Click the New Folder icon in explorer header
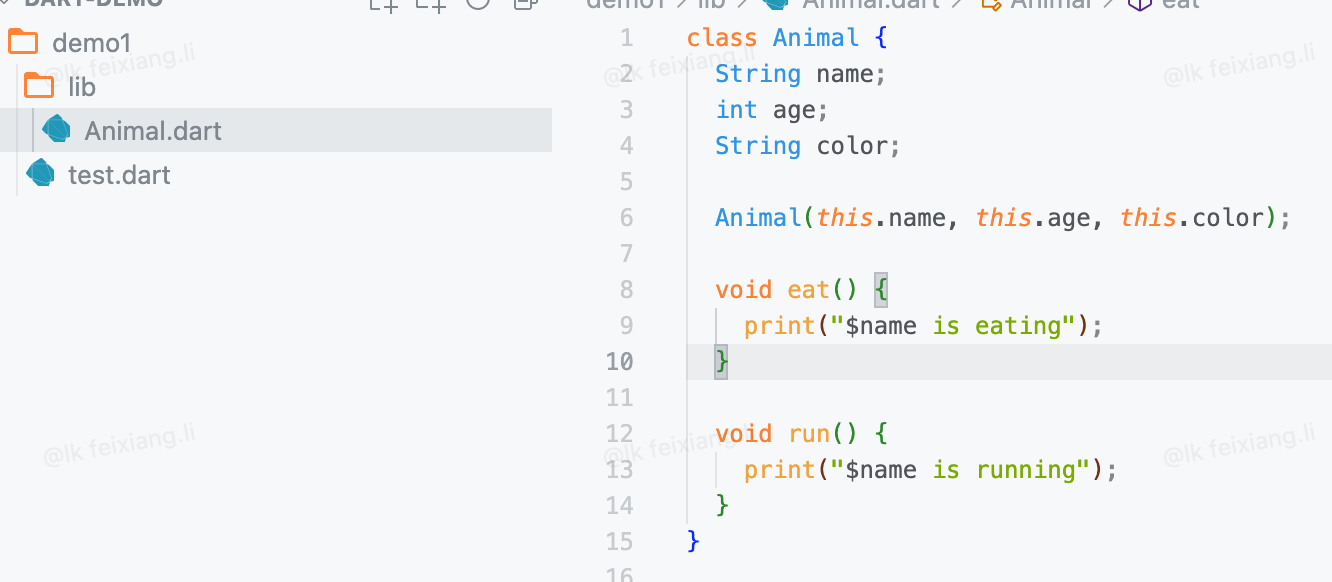This screenshot has width=1332, height=582. 431,3
